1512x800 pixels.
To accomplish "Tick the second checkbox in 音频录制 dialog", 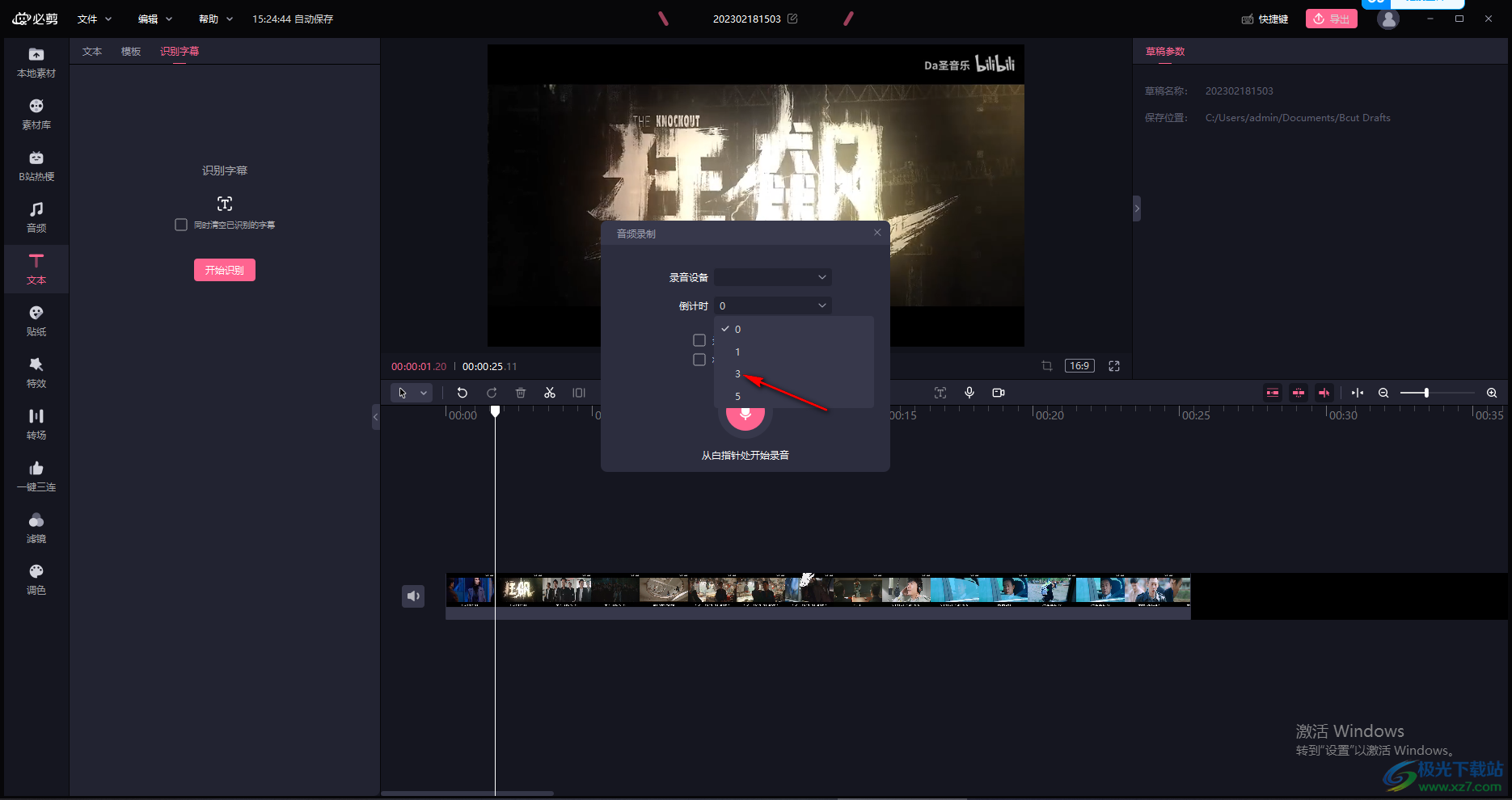I will point(699,360).
